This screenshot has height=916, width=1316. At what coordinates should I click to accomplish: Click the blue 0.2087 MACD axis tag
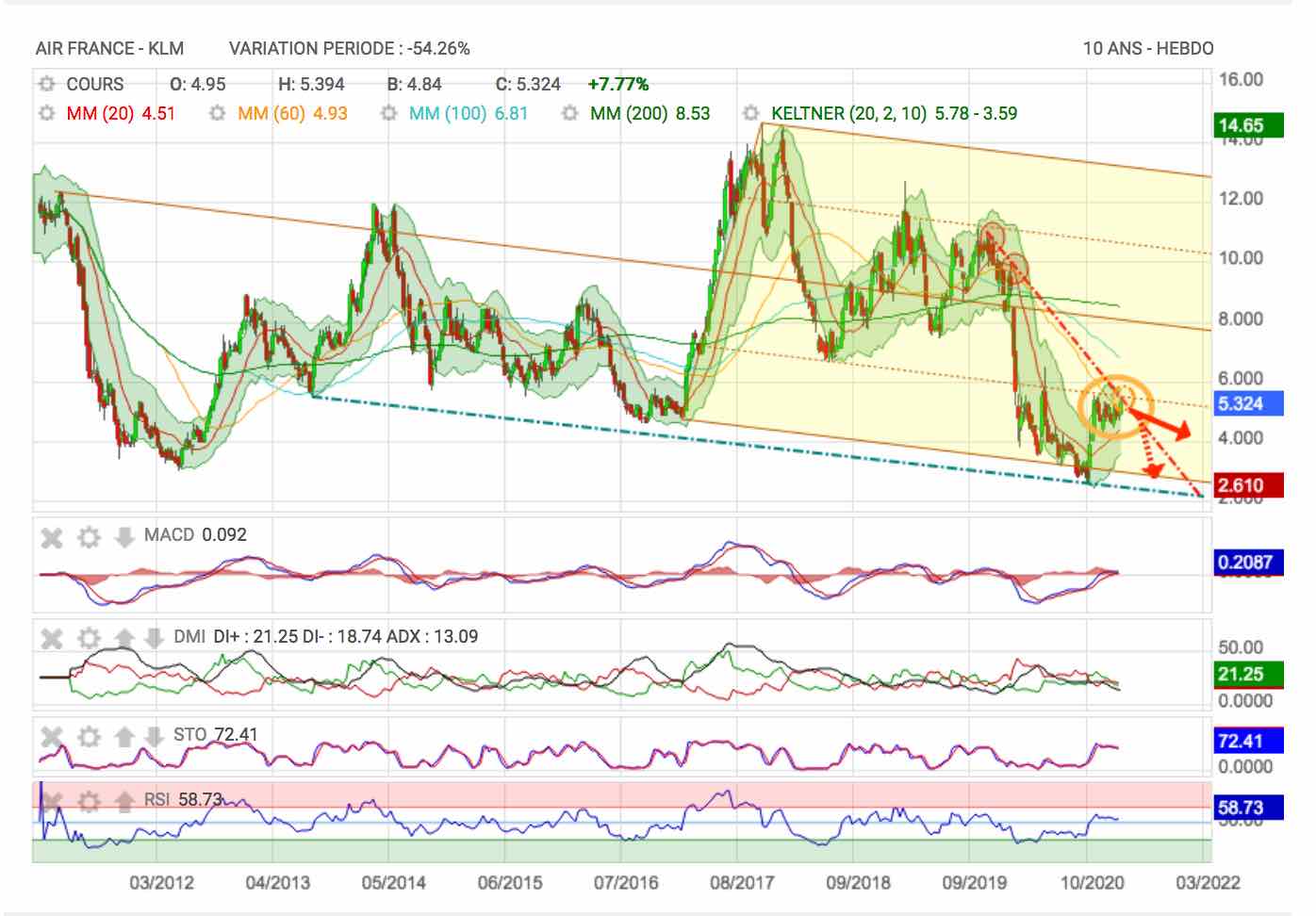pos(1247,563)
